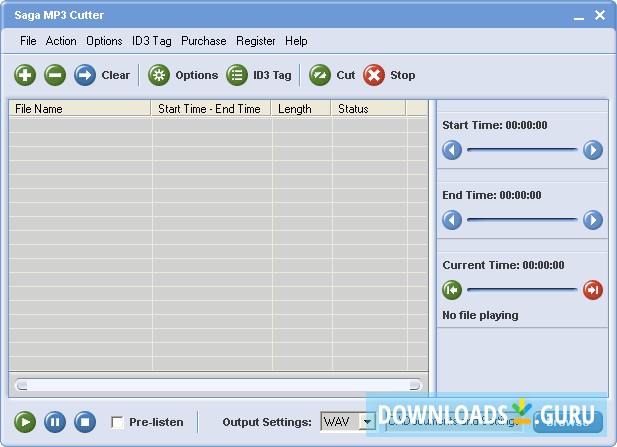This screenshot has height=447, width=617.
Task: Start playback with the green play button
Action: (x=25, y=422)
